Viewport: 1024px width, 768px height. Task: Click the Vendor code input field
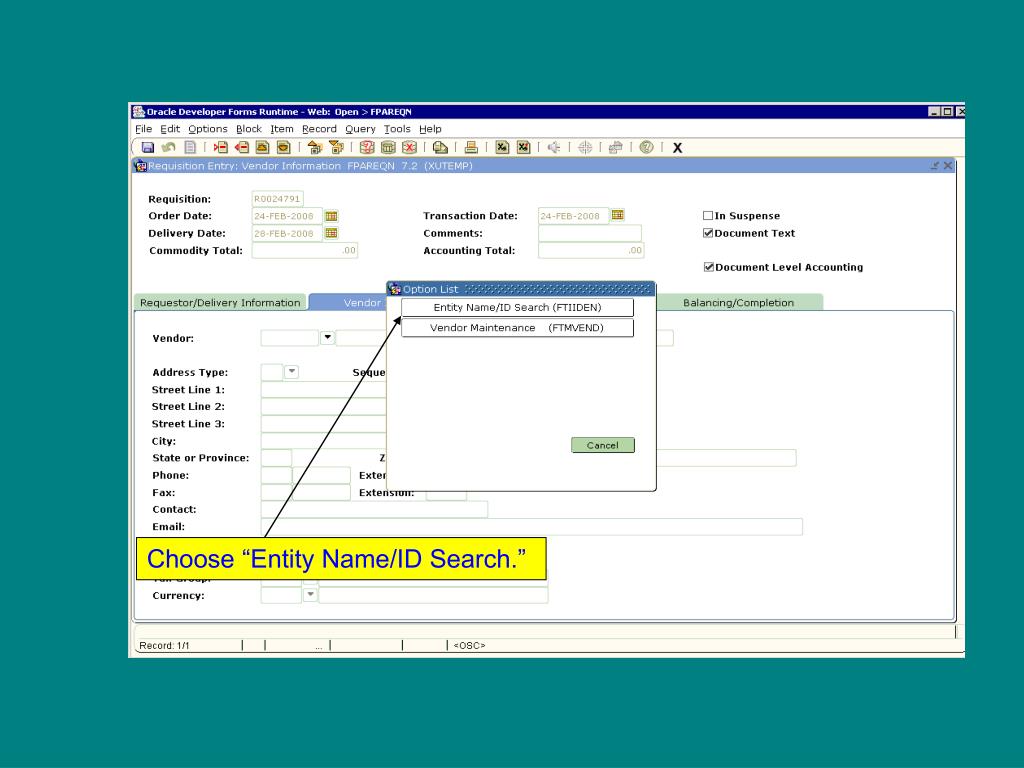pyautogui.click(x=289, y=338)
